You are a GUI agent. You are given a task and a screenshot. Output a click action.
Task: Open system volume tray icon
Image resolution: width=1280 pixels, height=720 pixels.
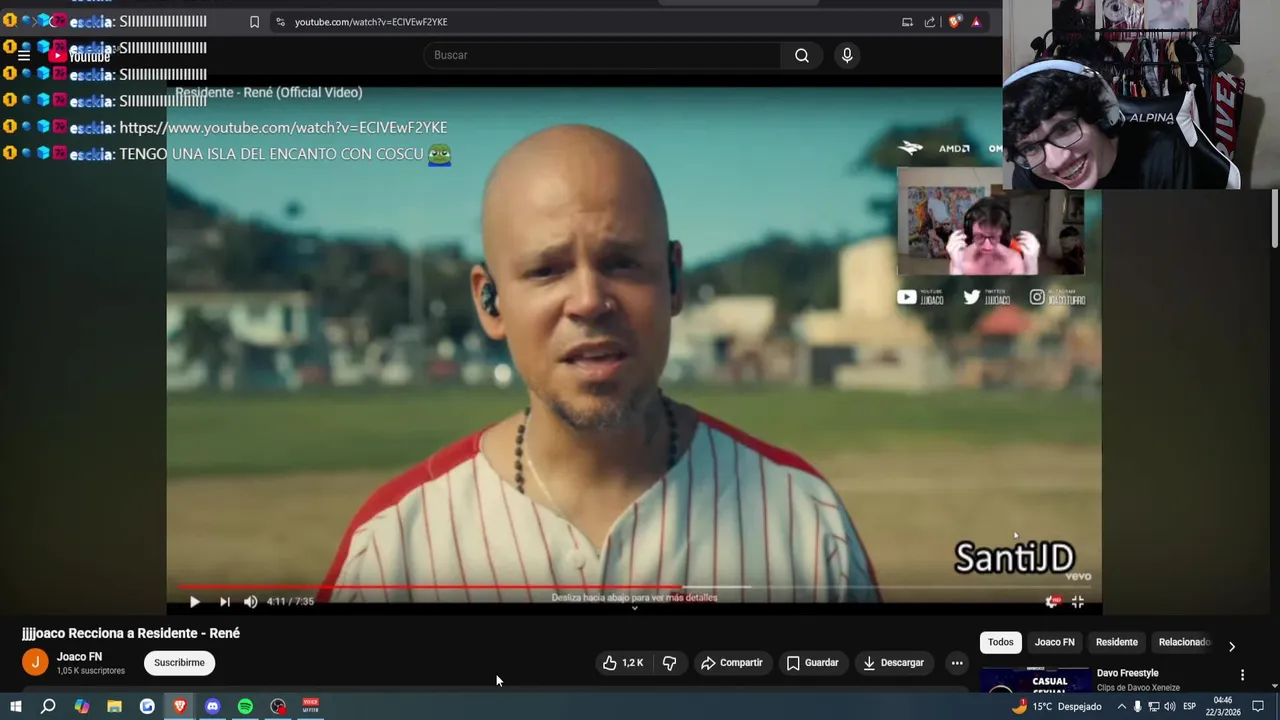click(1169, 706)
